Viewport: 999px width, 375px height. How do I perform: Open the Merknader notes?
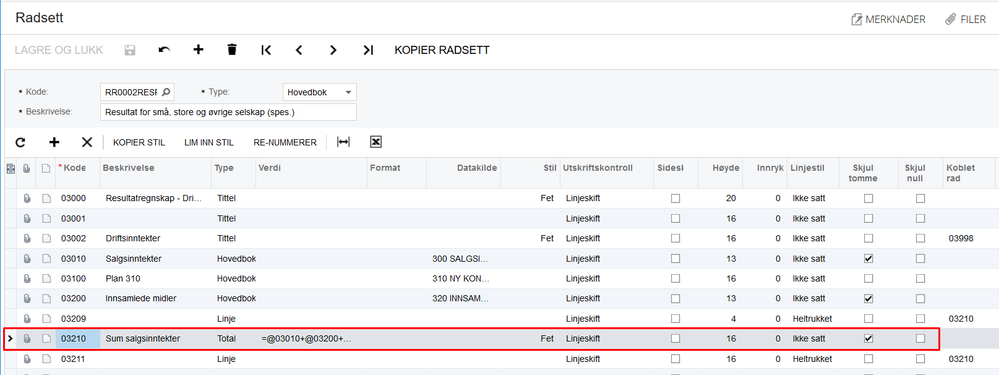888,19
